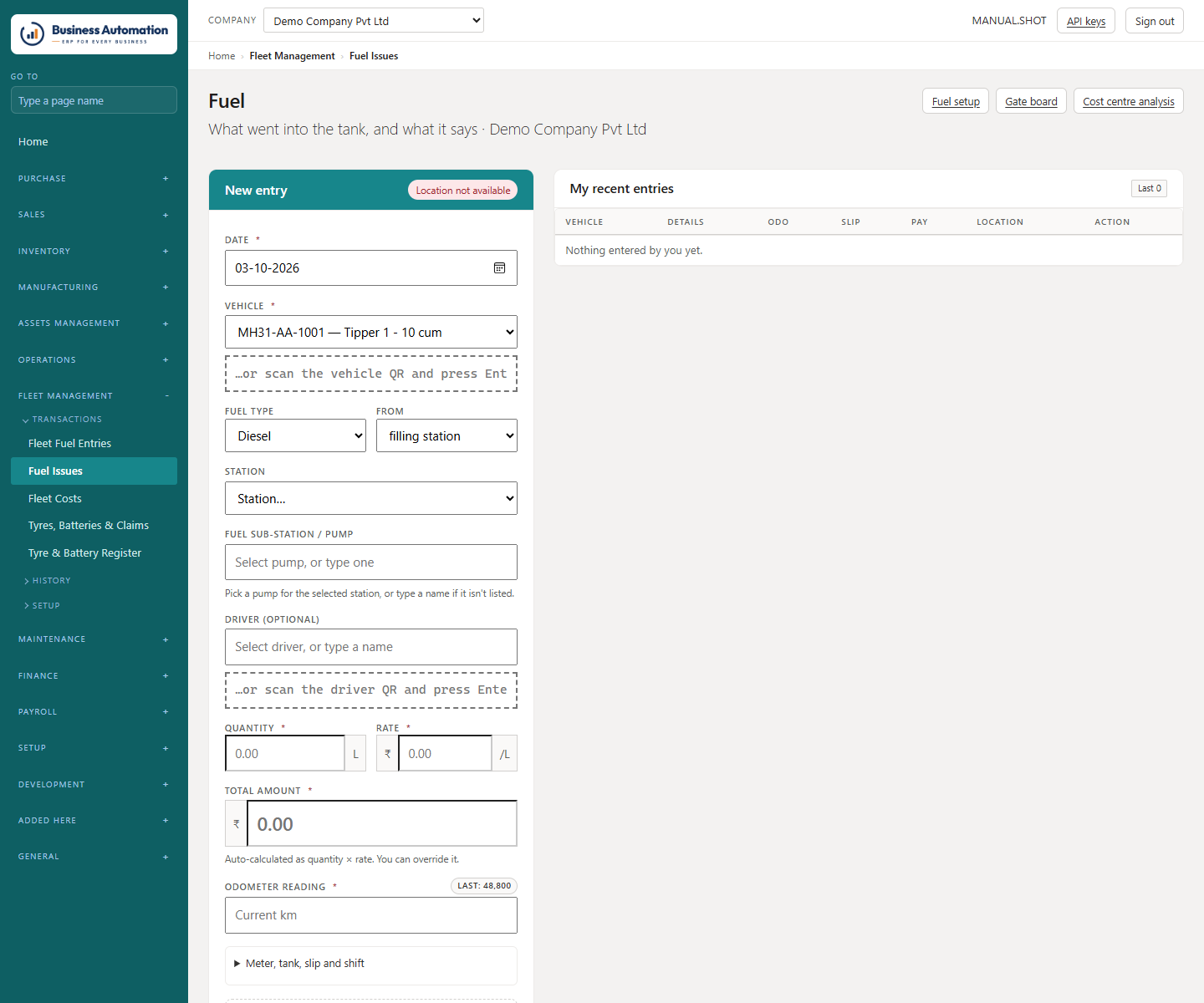The height and width of the screenshot is (1003, 1204).
Task: Click the Total Amount field
Action: click(x=382, y=823)
